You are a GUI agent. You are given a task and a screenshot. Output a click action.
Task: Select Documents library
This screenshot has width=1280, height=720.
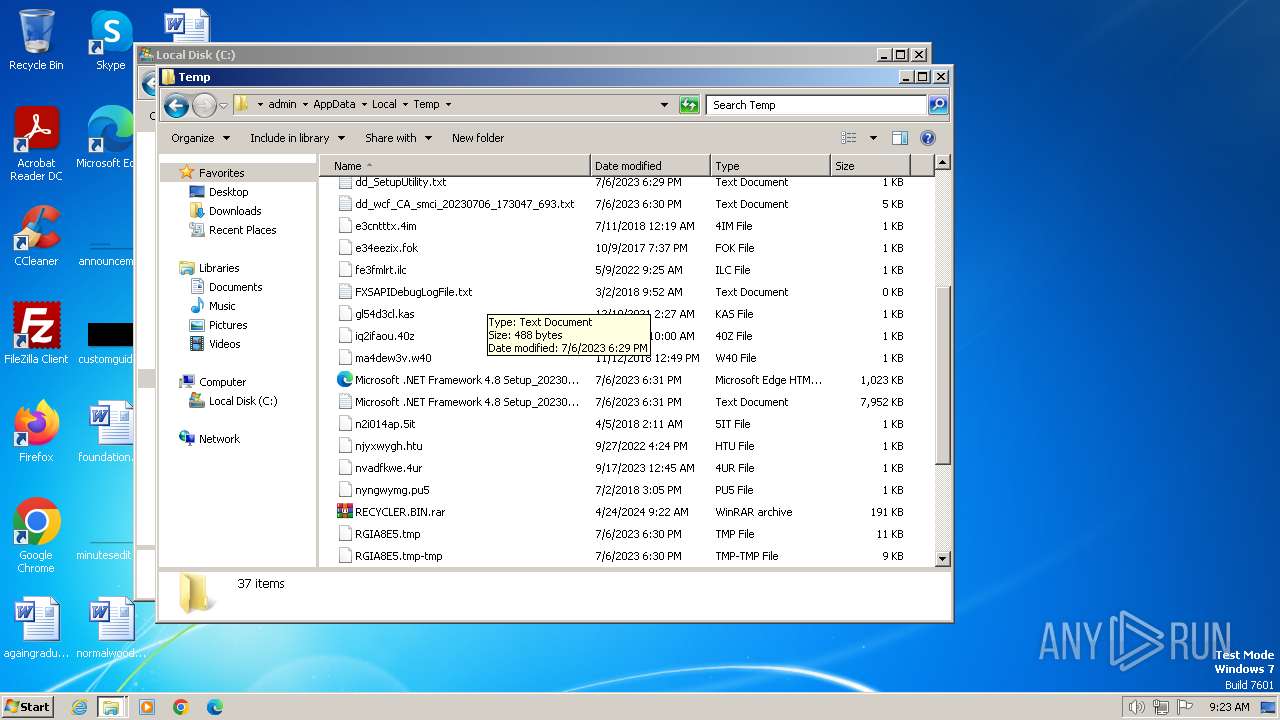pos(235,287)
